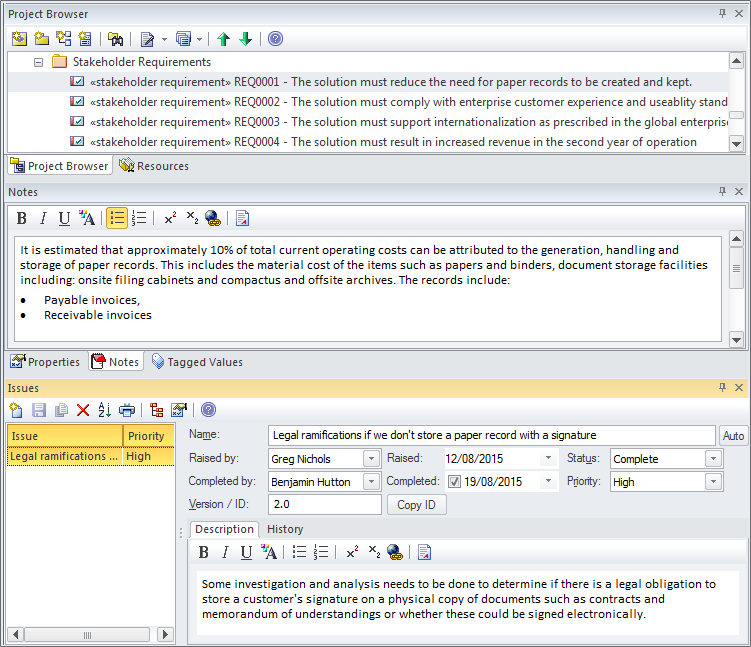This screenshot has height=647, width=751.
Task: Click the binoculars search icon in Project Browser
Action: pyautogui.click(x=116, y=39)
